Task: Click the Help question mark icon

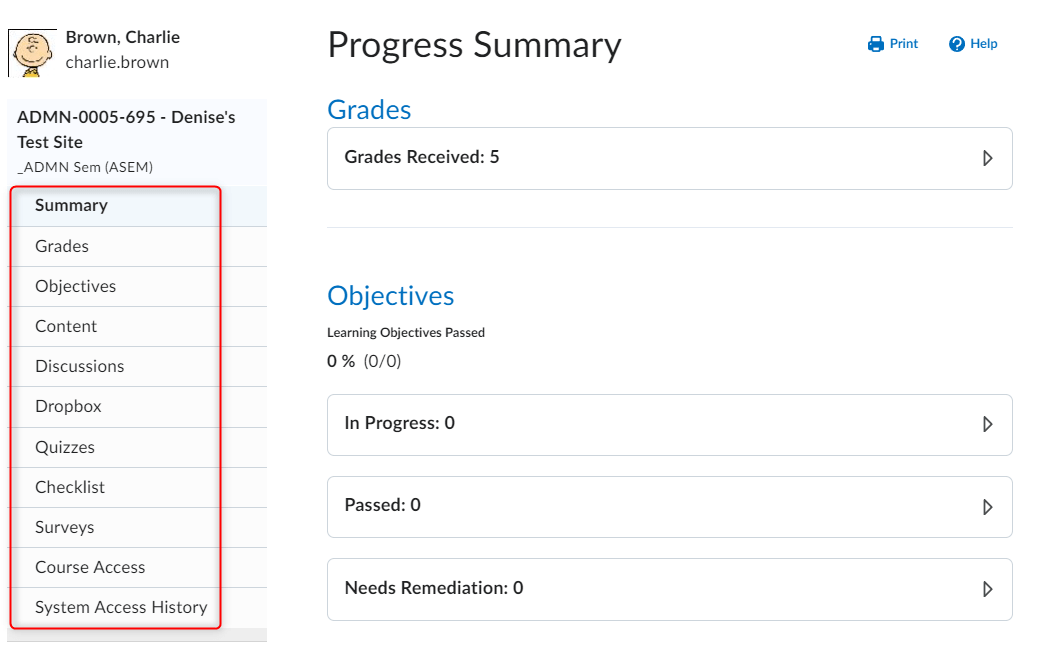Action: pos(957,44)
